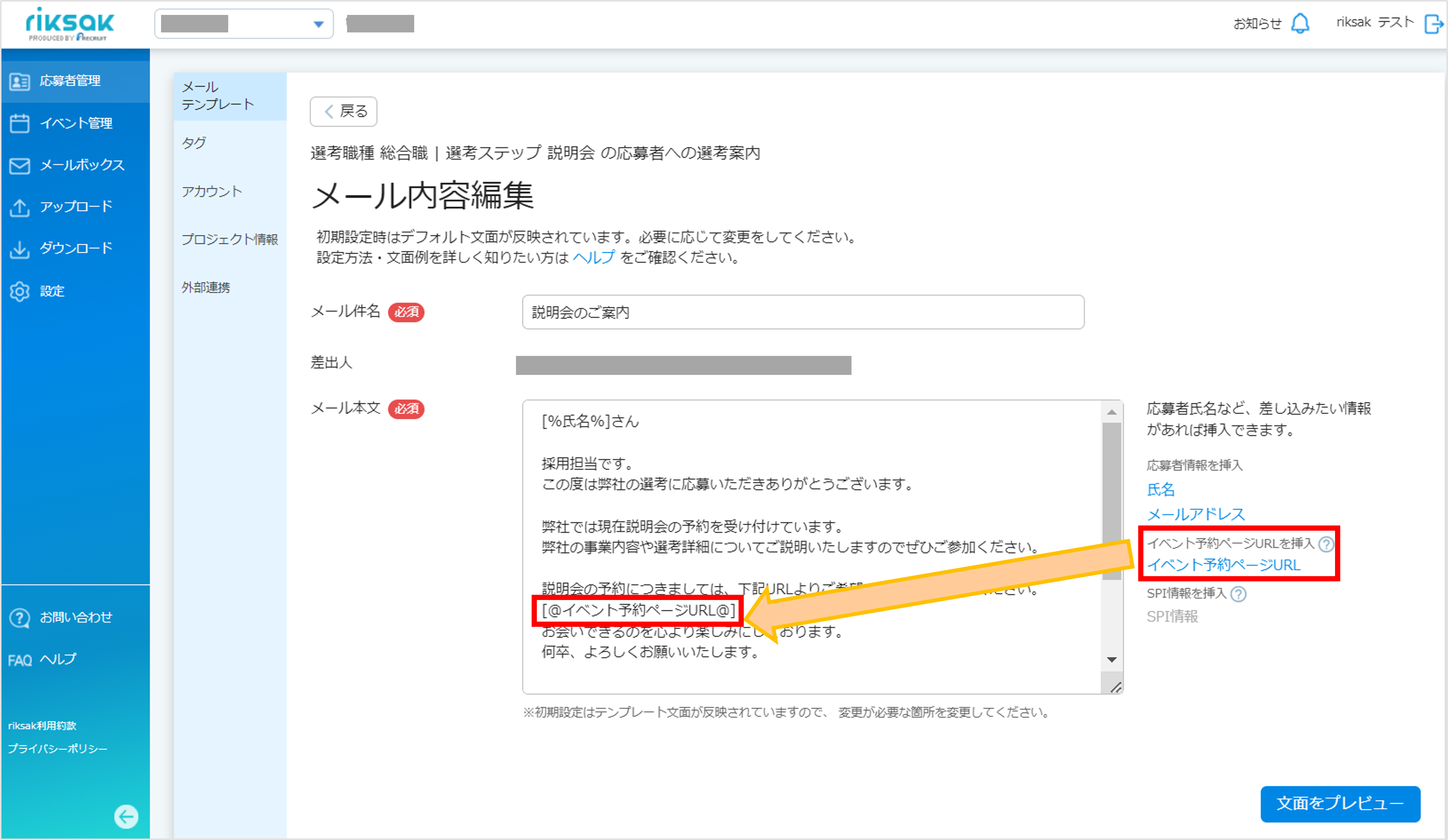
Task: Open メールボックス menu
Action: pyautogui.click(x=75, y=165)
